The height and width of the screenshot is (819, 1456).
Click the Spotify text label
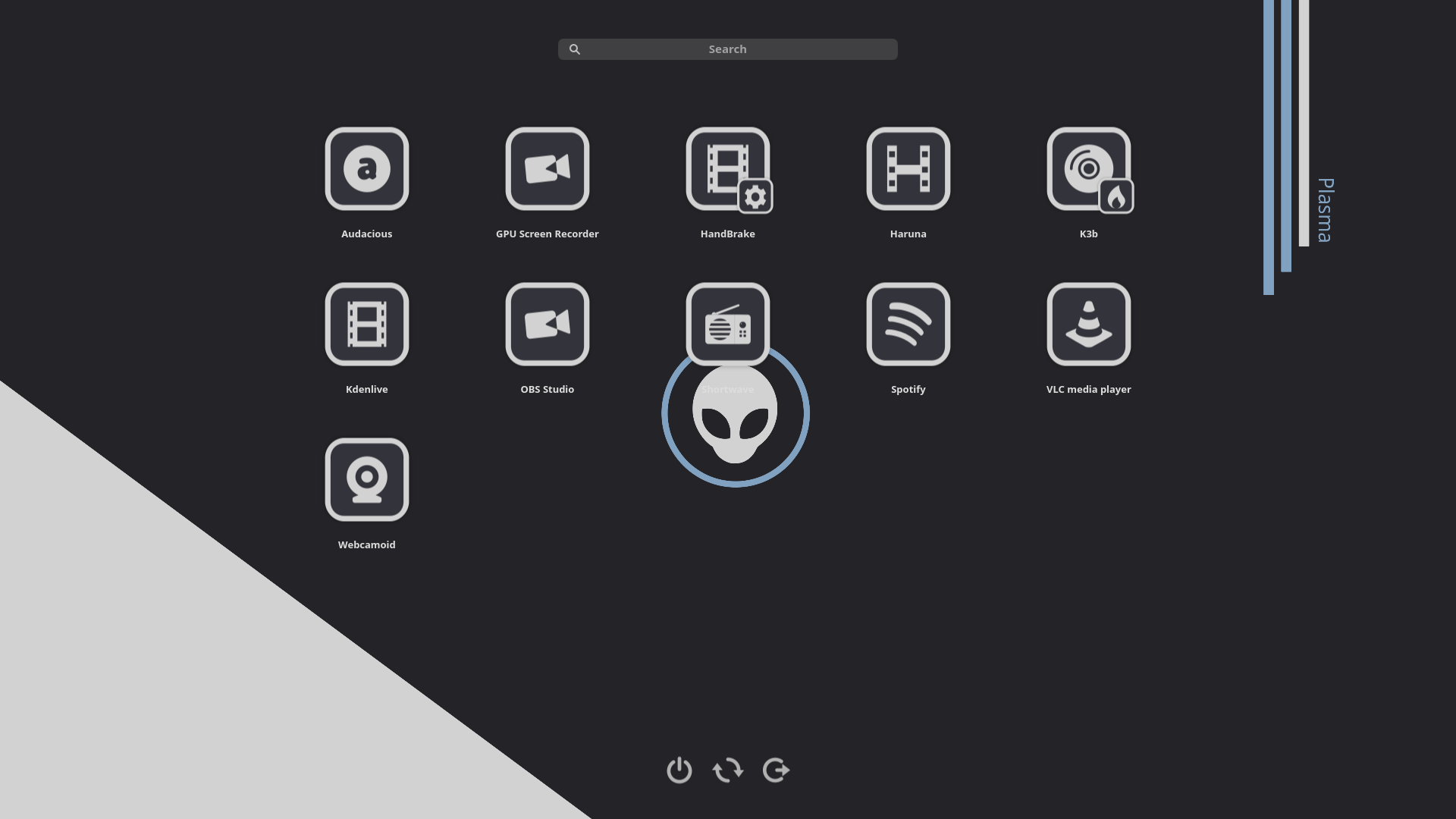tap(908, 389)
